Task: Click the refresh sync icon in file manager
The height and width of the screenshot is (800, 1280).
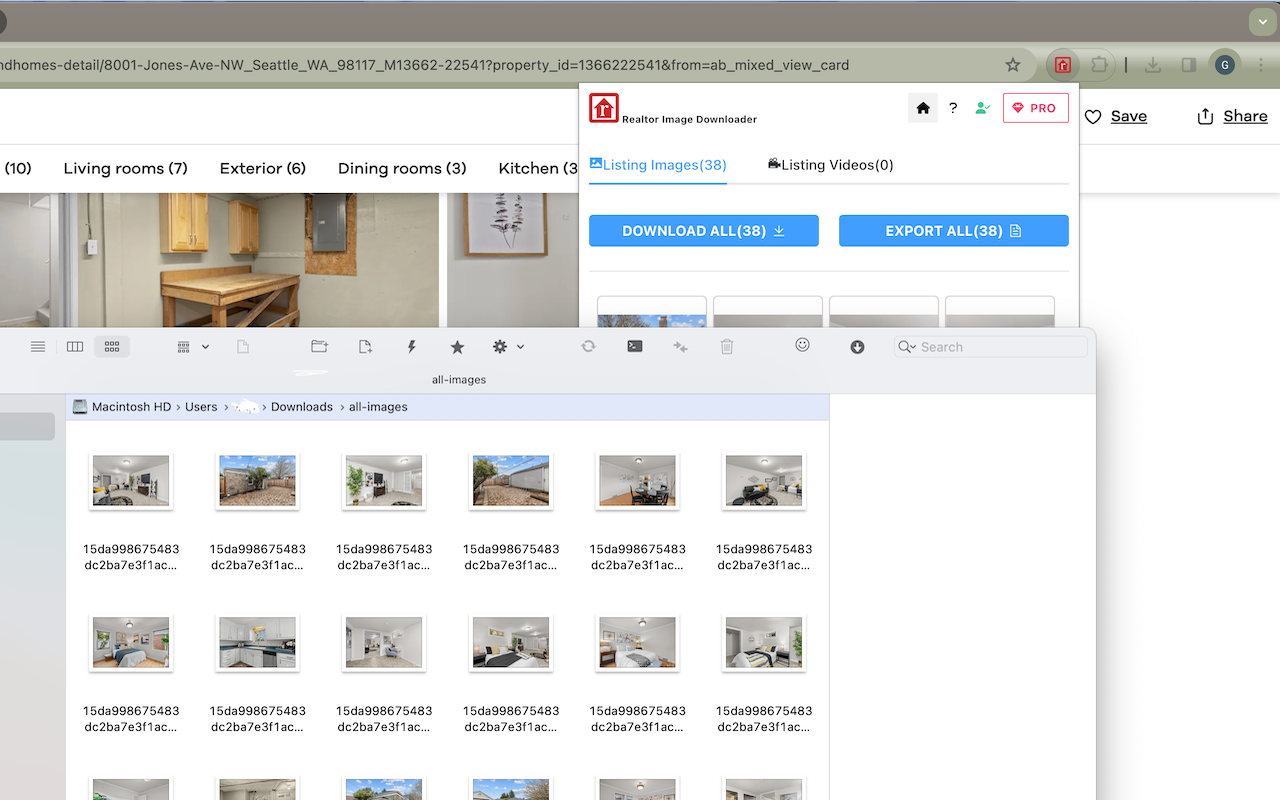Action: coord(588,347)
